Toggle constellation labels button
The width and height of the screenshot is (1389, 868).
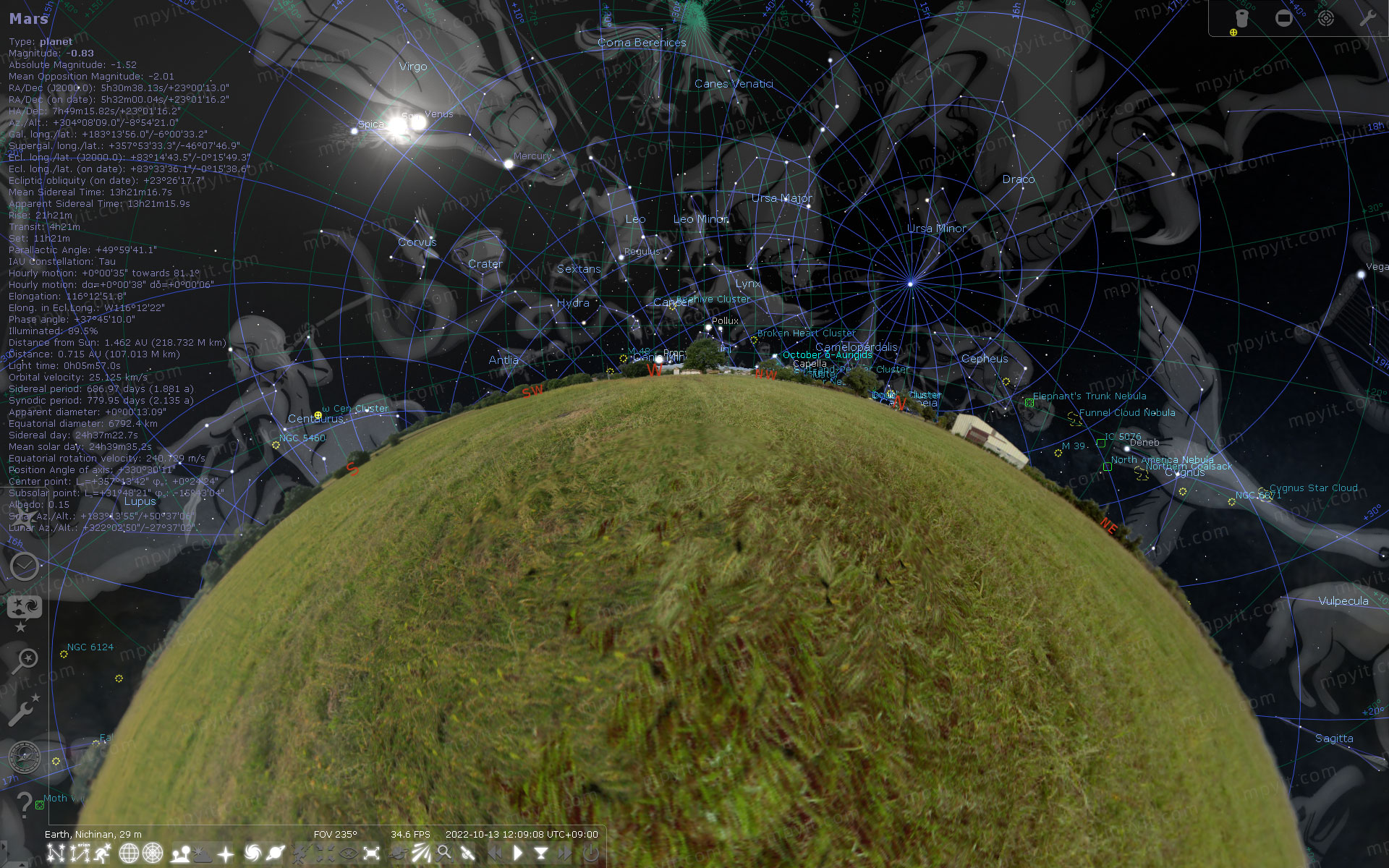[80, 853]
